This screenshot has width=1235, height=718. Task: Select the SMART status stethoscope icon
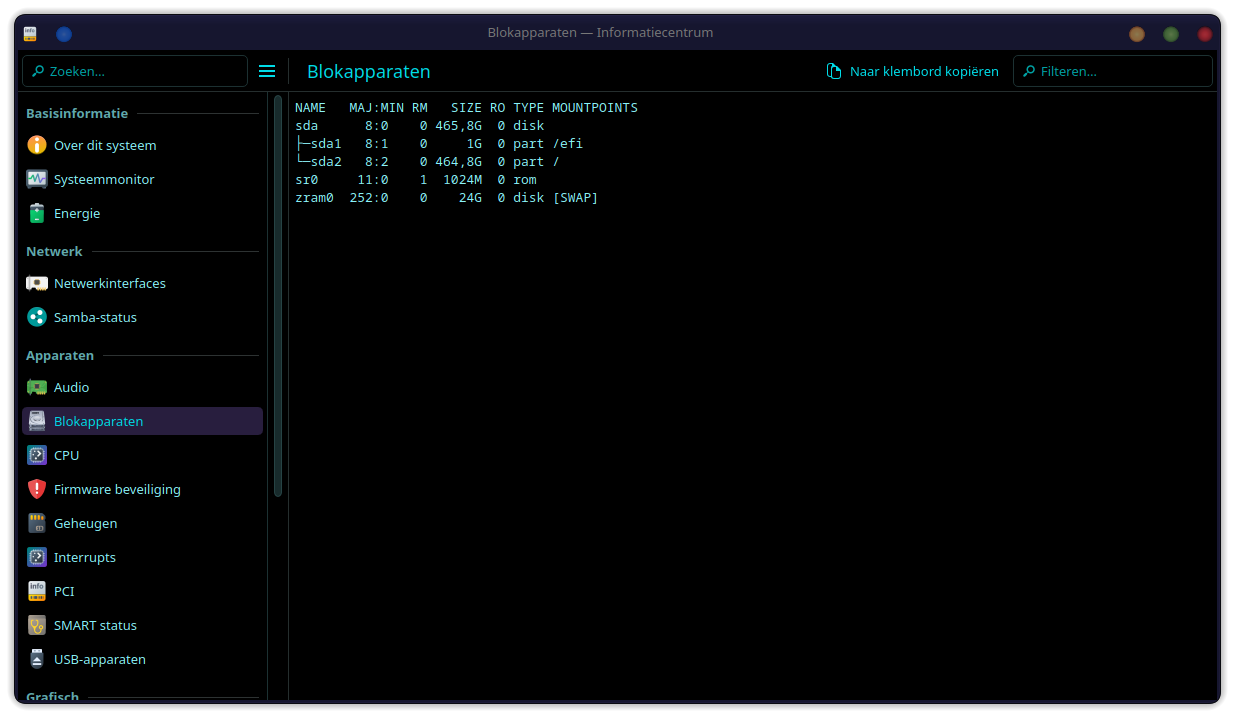[37, 625]
